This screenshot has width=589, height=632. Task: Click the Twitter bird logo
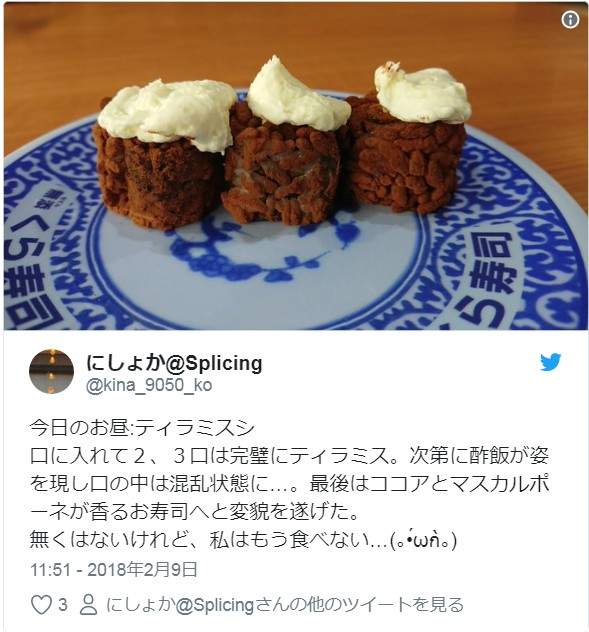pyautogui.click(x=551, y=362)
